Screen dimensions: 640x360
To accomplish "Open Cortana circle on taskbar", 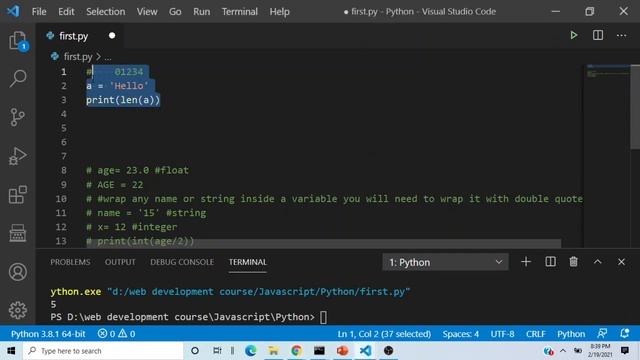I will pos(195,351).
